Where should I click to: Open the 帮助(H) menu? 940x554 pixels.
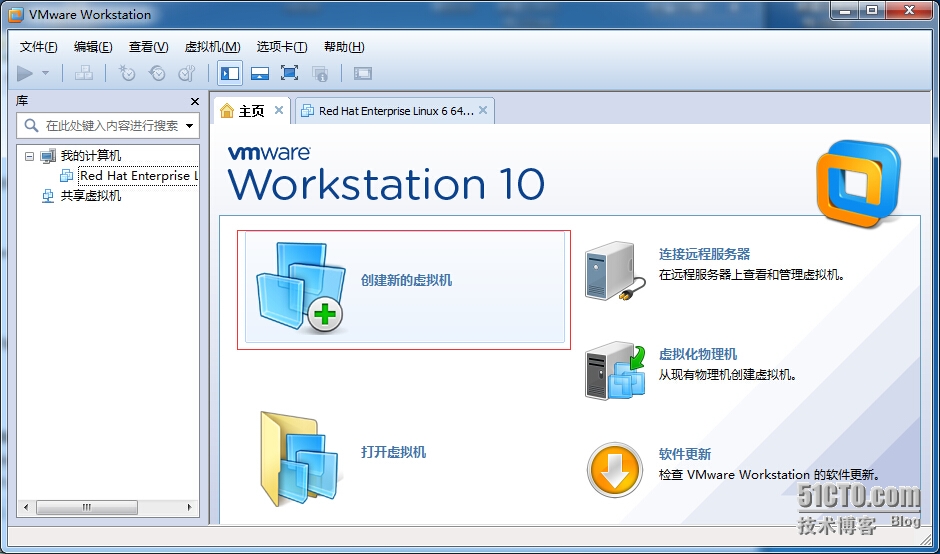[x=344, y=47]
